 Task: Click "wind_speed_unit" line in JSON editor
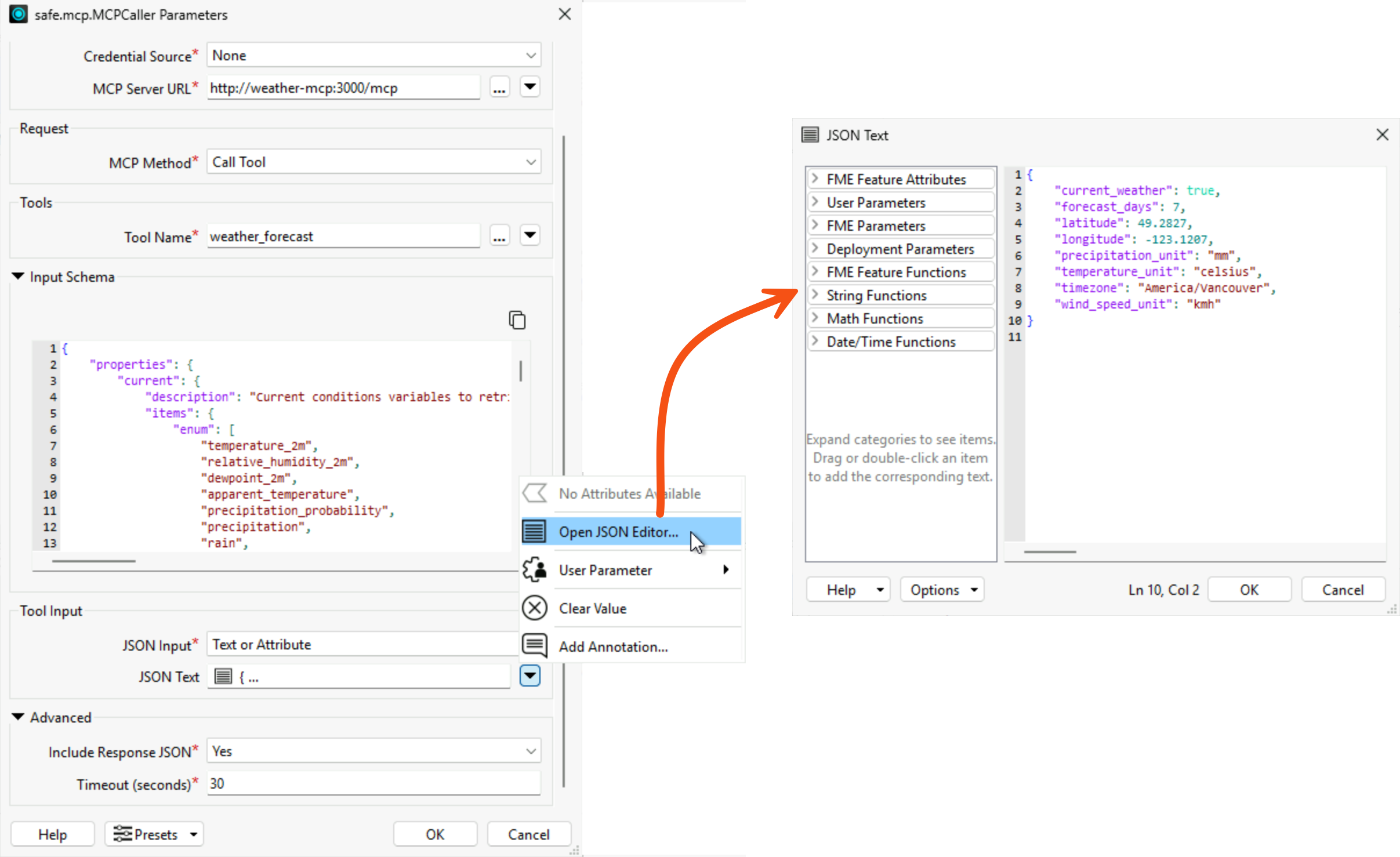[1137, 304]
